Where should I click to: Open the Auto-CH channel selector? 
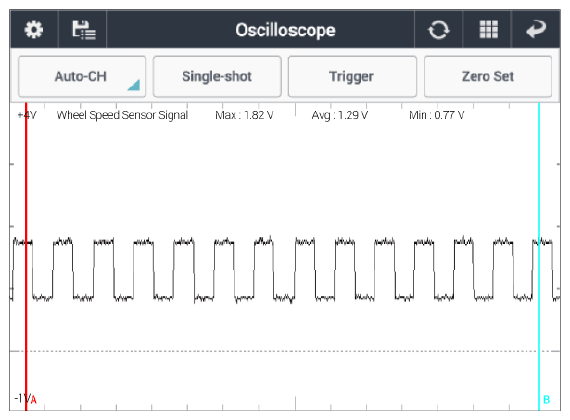click(x=82, y=76)
